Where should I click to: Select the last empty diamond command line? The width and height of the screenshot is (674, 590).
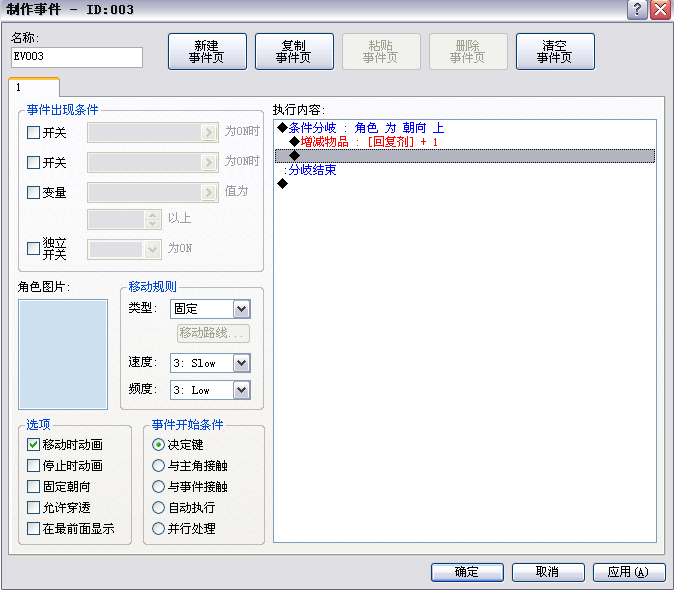(465, 184)
